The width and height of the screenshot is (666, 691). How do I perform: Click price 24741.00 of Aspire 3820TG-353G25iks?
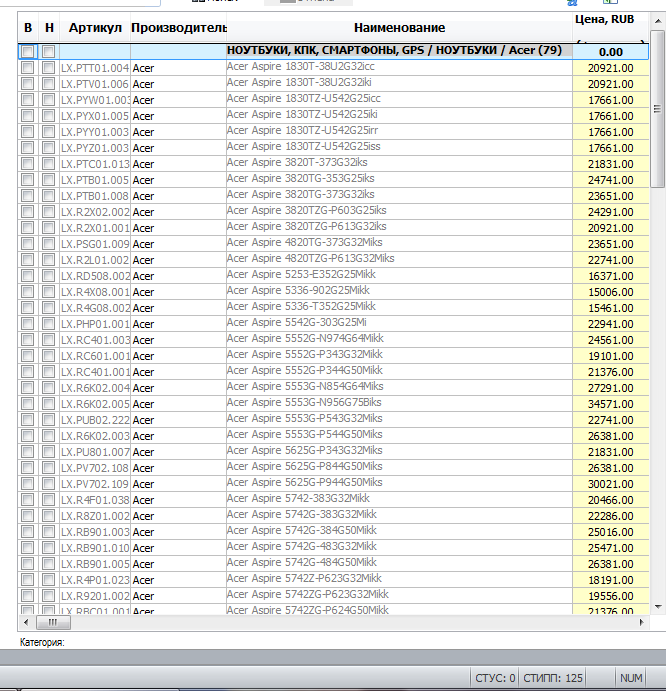coord(610,180)
